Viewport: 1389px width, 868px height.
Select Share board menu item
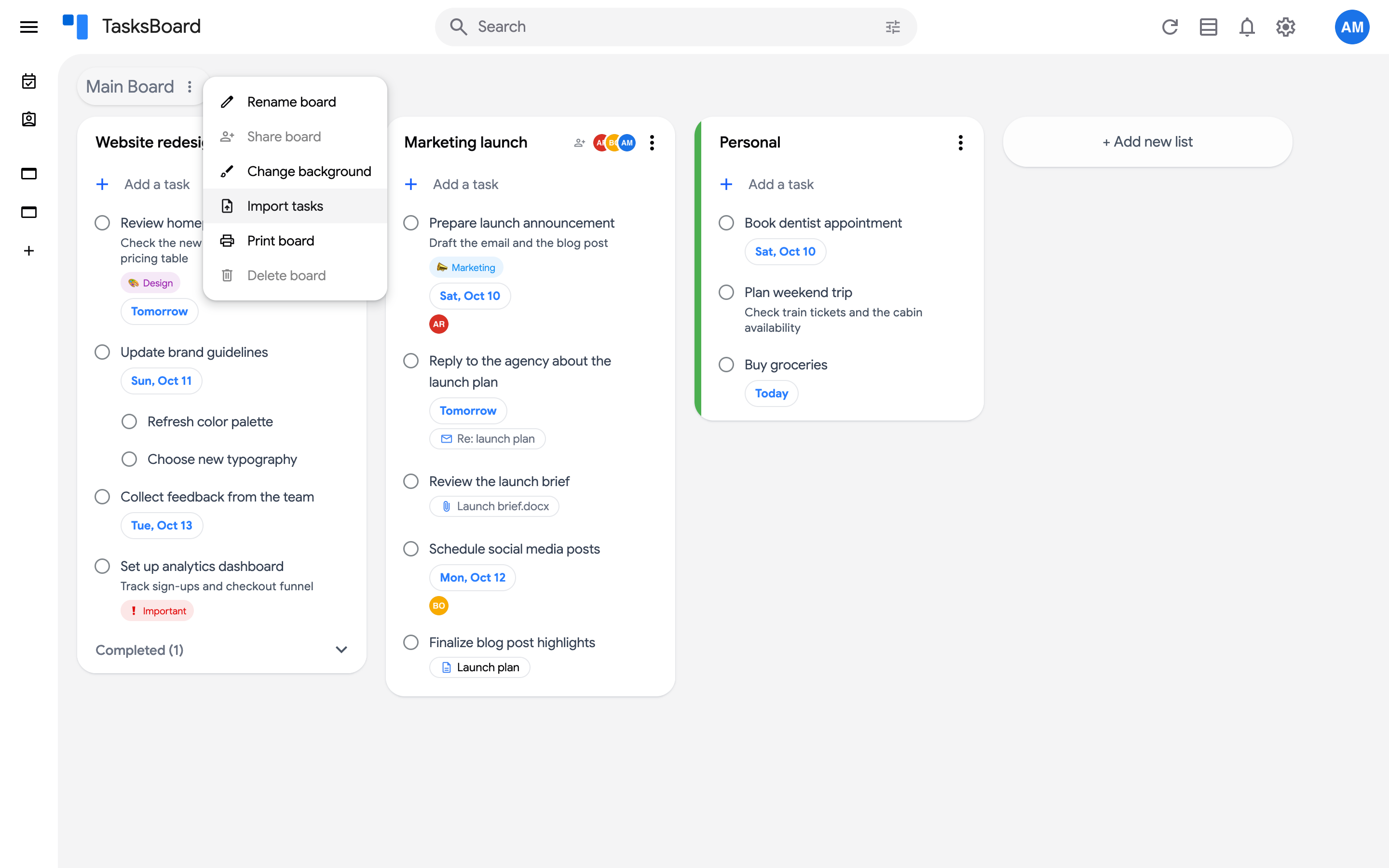[295, 136]
